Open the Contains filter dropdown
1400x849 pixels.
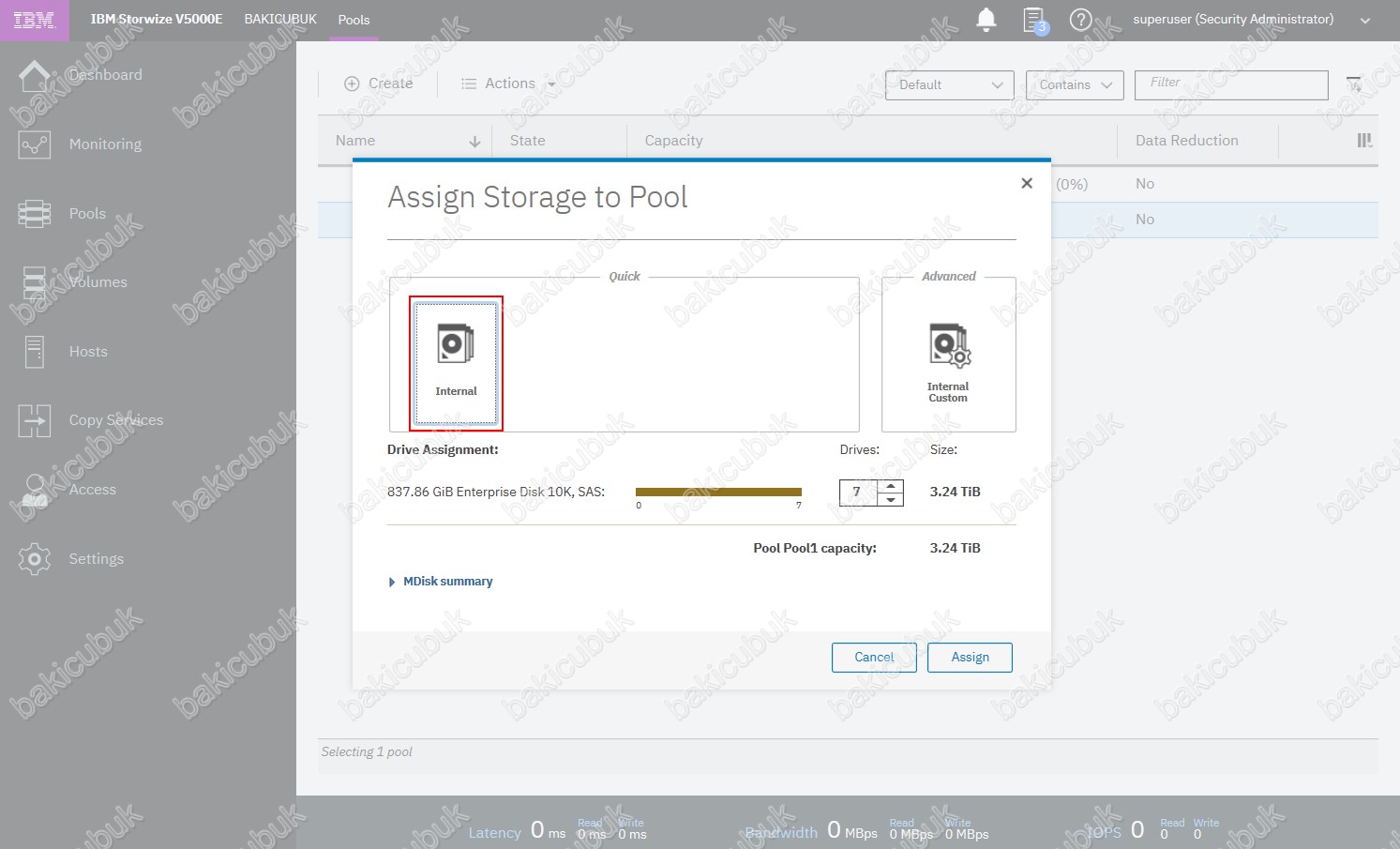(1075, 84)
